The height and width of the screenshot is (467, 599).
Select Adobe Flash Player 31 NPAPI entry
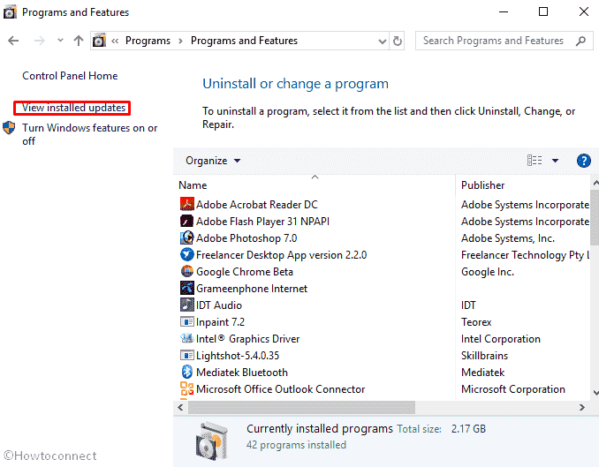263,221
